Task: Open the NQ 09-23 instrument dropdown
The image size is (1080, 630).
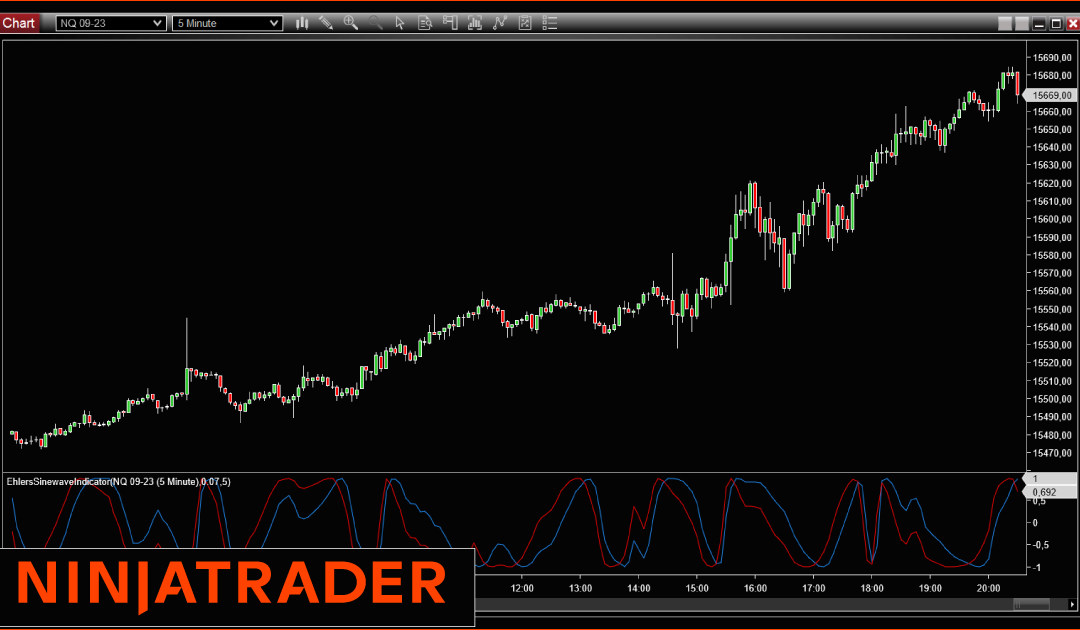Action: [x=111, y=23]
